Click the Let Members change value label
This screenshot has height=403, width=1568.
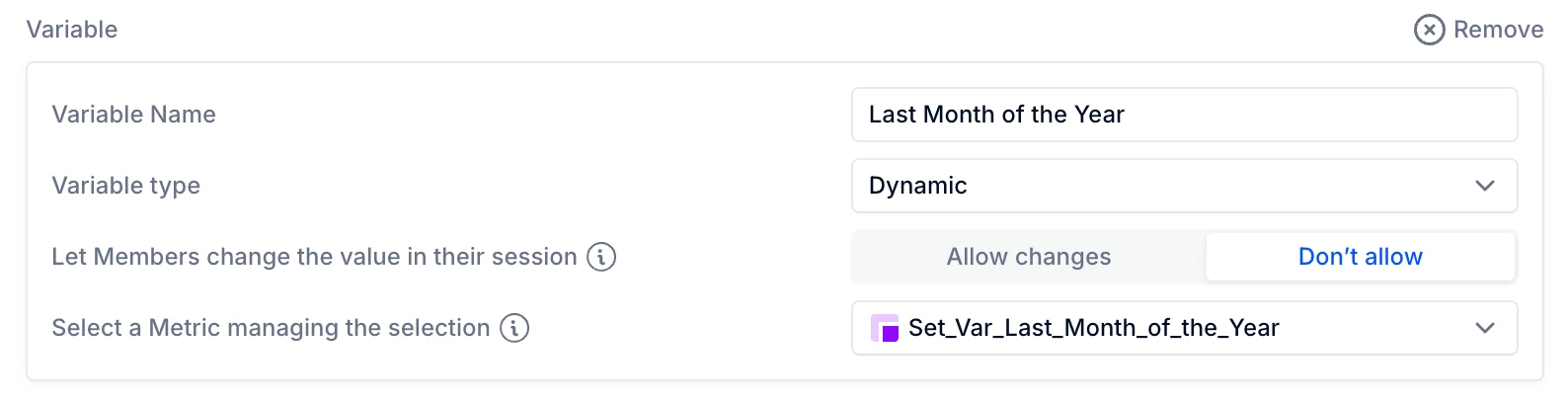pos(314,257)
